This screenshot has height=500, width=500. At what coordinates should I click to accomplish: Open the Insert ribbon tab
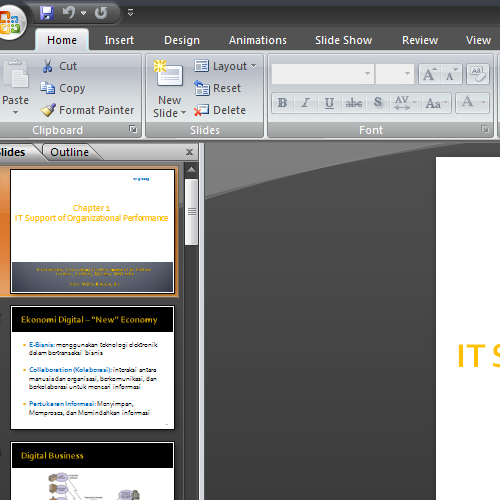coord(119,40)
